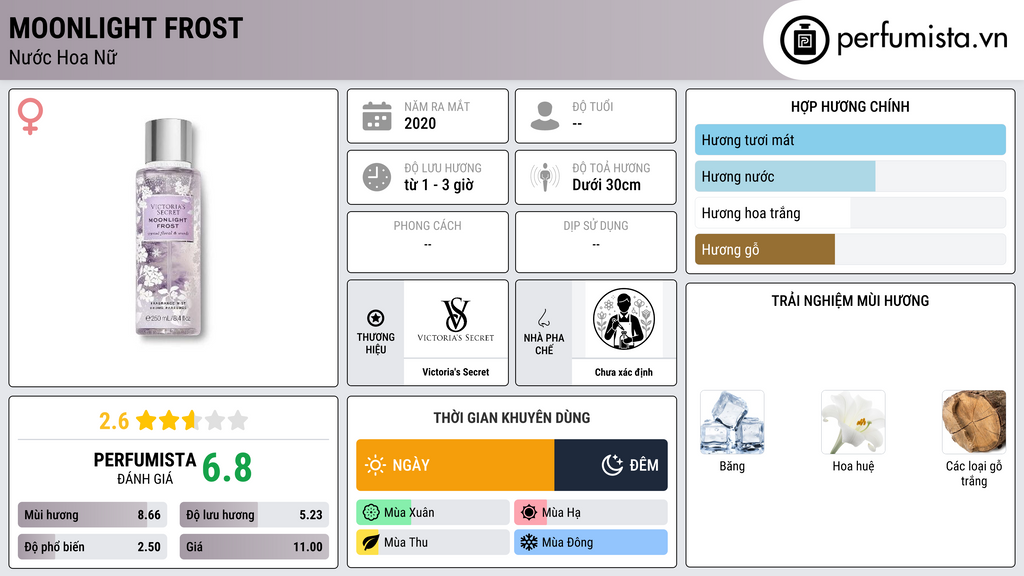Screen dimensions: 1024x576
Task: Open the Moonlight Frost bottle image
Action: coord(168,227)
